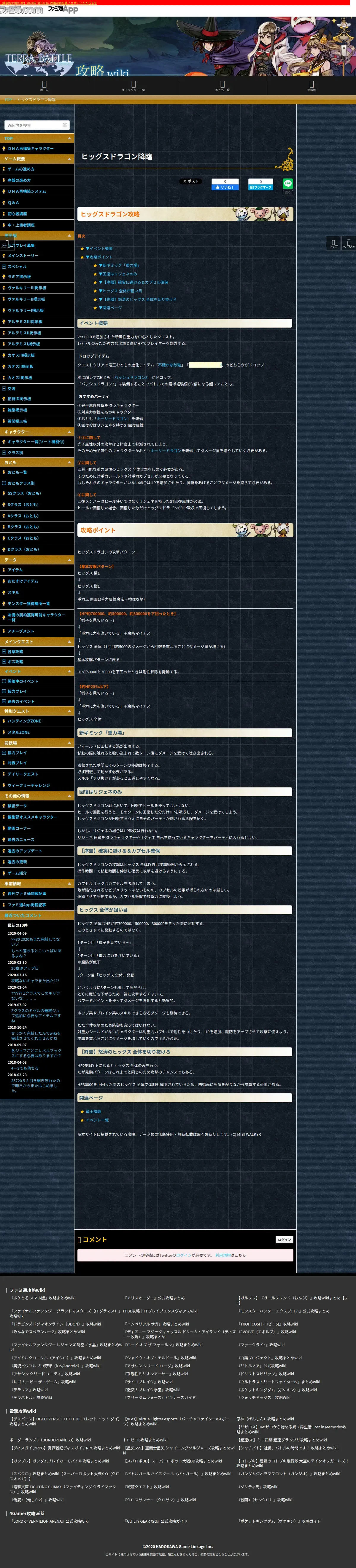Share page with X ポスト button
This screenshot has width=356, height=1568.
coord(190,181)
